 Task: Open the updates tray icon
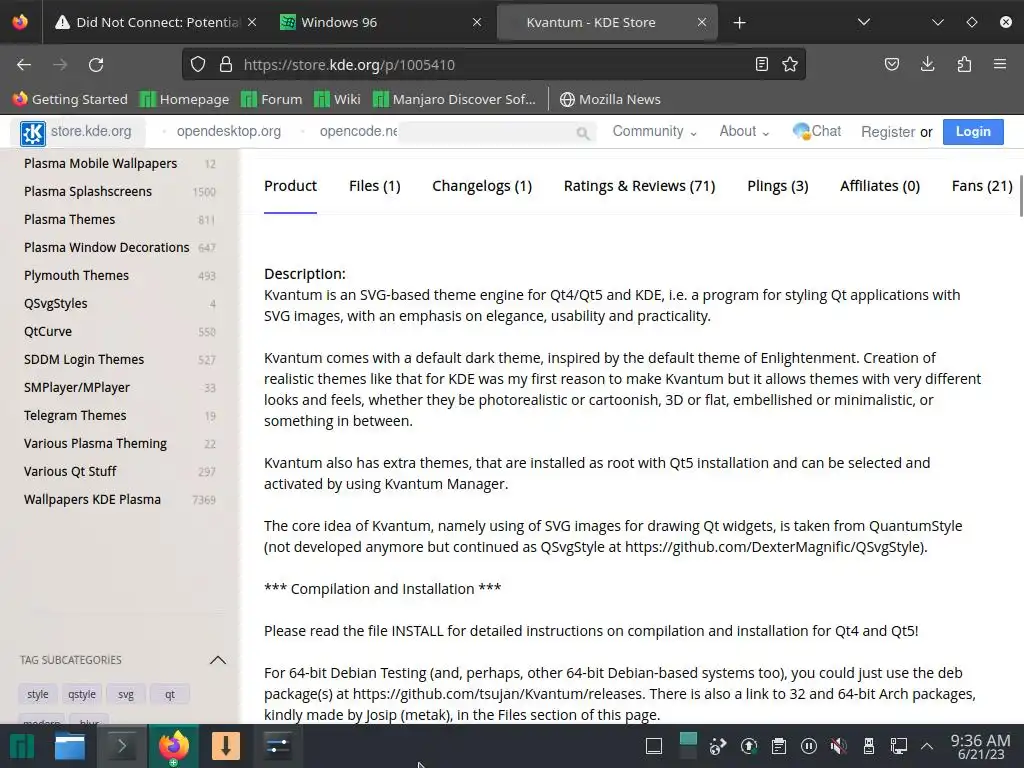[x=749, y=746]
